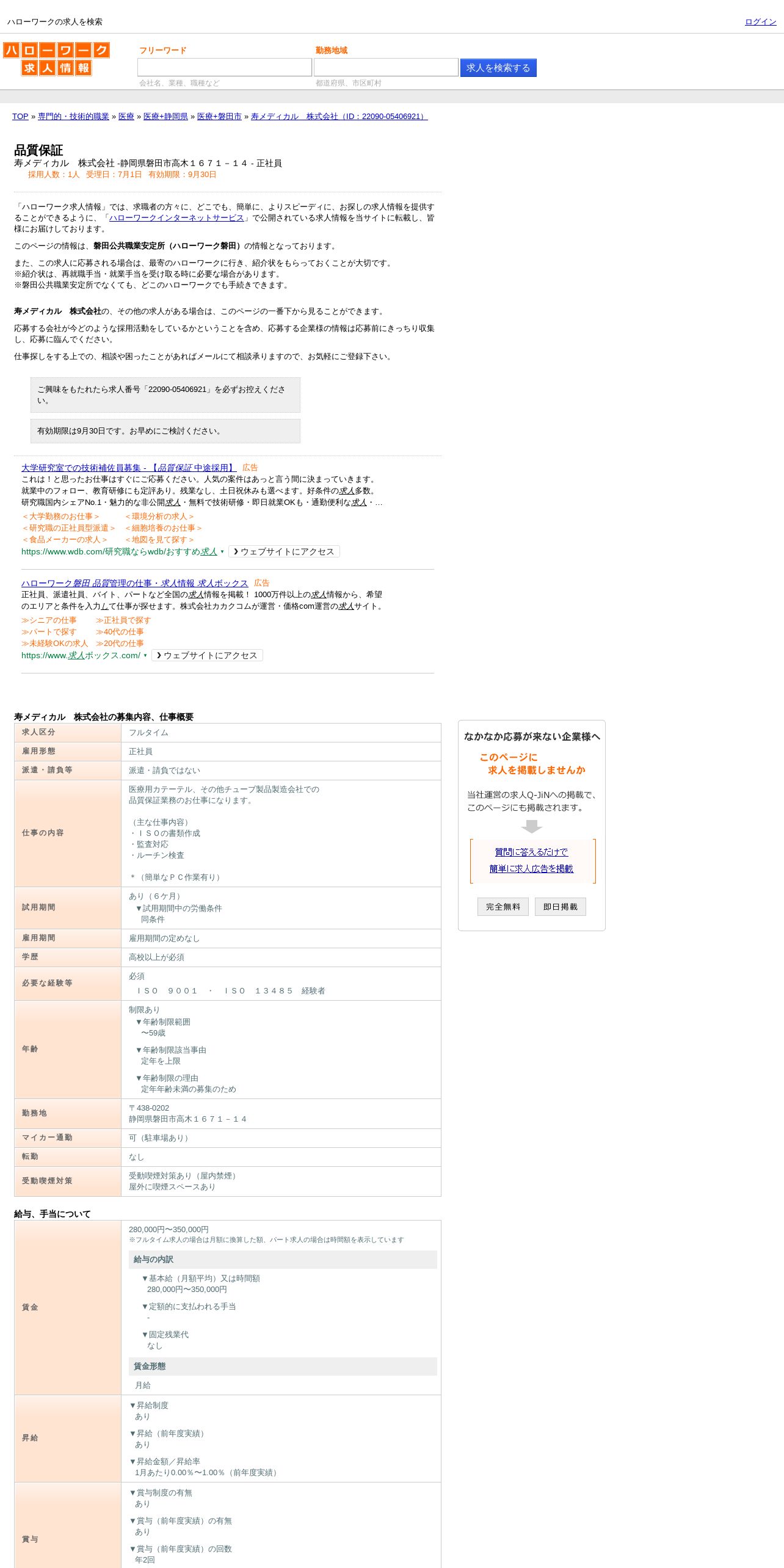
Task: Click ウェブサイトにアクセス button for wdb ad
Action: coord(284,551)
